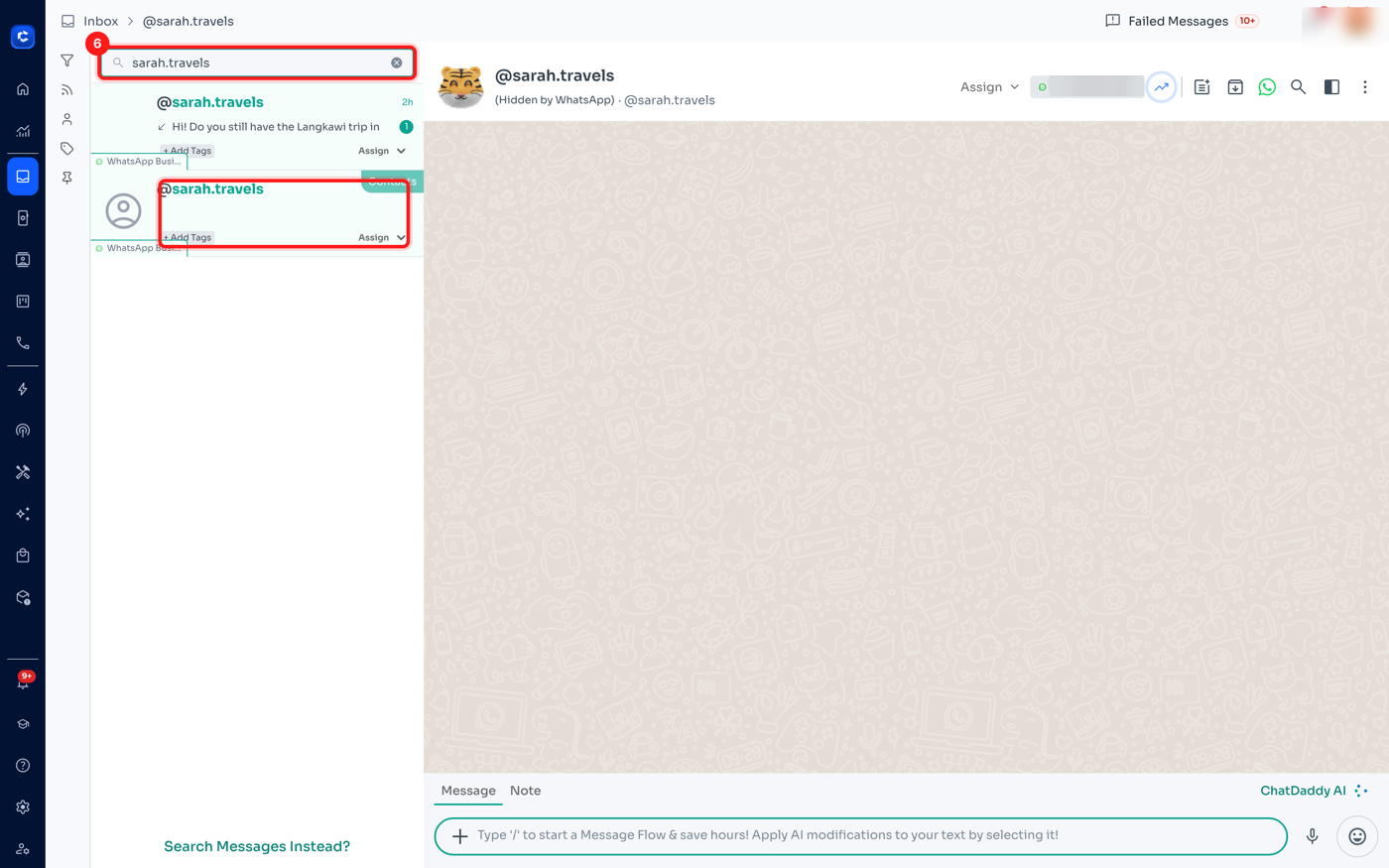The height and width of the screenshot is (868, 1389).
Task: Select the Inbox icon in dark sidebar
Action: click(23, 177)
